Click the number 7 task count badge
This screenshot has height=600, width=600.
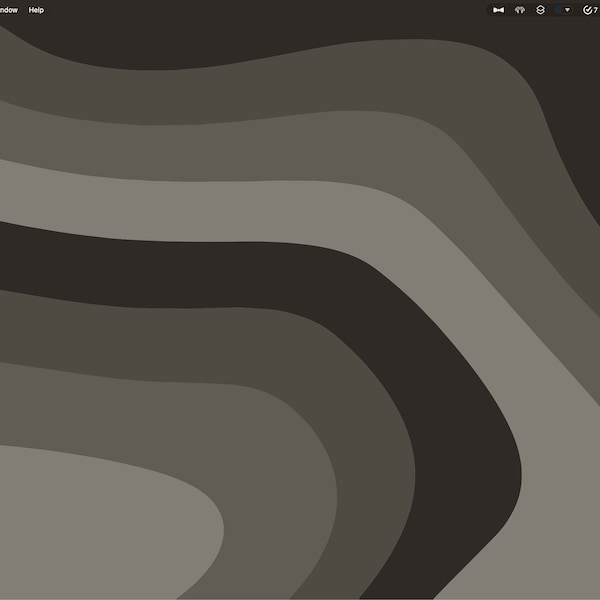(x=595, y=10)
